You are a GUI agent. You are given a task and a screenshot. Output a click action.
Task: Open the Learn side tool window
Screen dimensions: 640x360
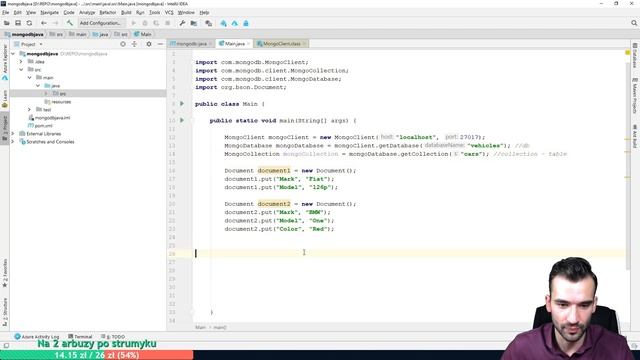coord(5,99)
